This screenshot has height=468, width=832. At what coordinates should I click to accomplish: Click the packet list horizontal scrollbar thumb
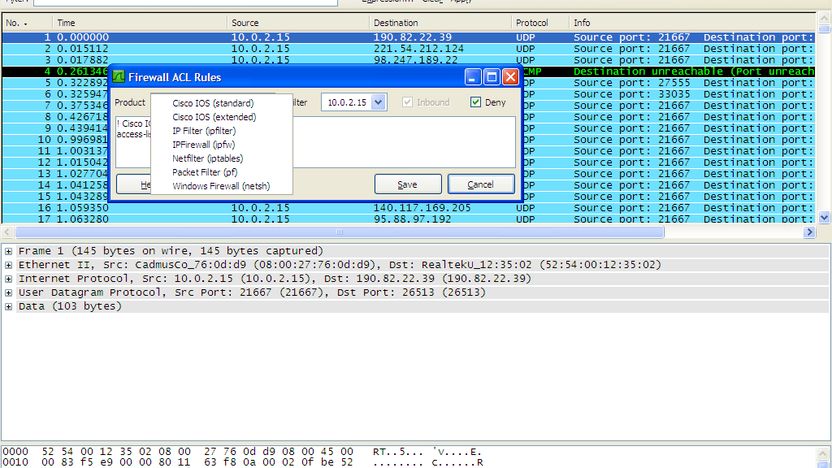[x=340, y=232]
